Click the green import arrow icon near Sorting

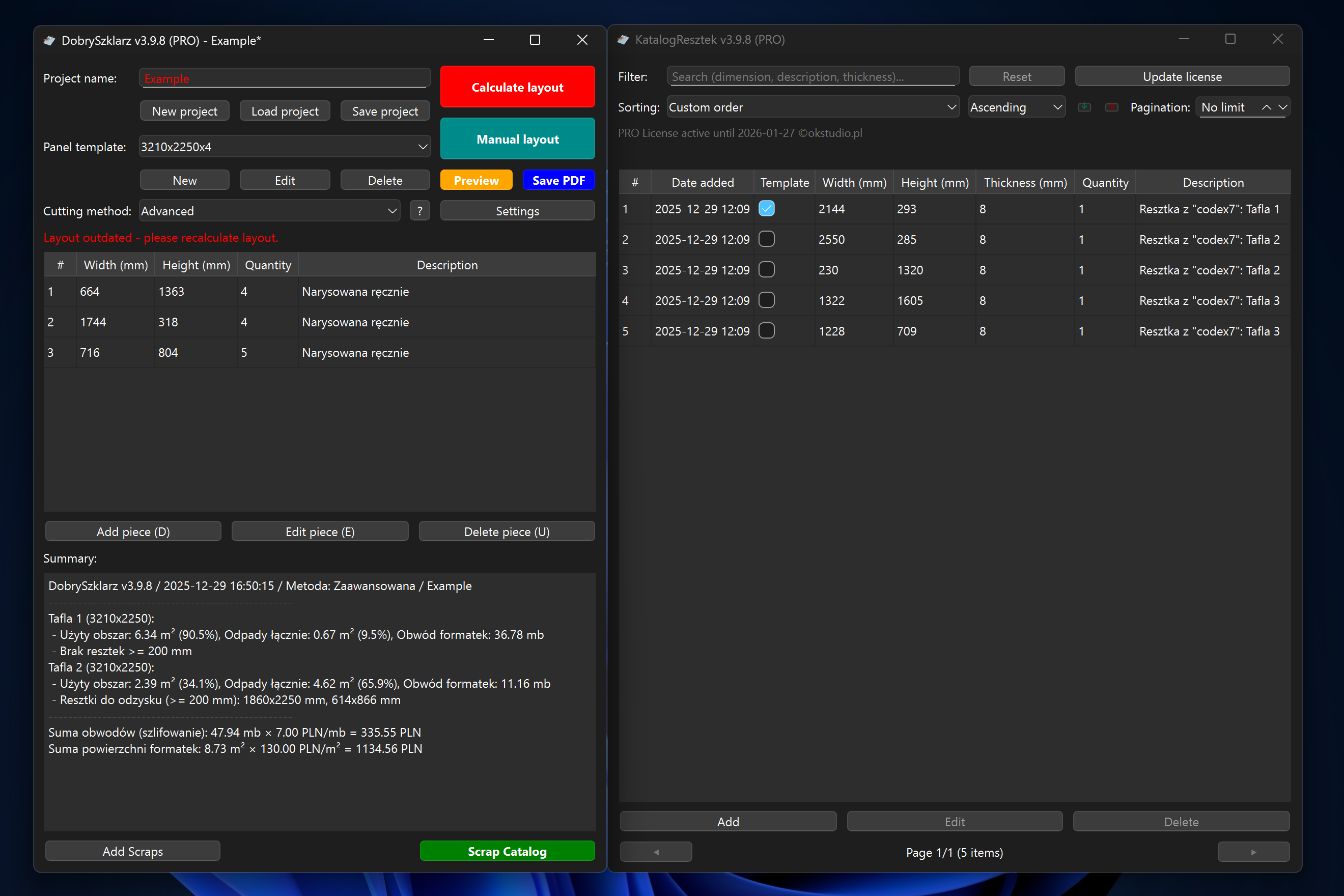(1084, 107)
